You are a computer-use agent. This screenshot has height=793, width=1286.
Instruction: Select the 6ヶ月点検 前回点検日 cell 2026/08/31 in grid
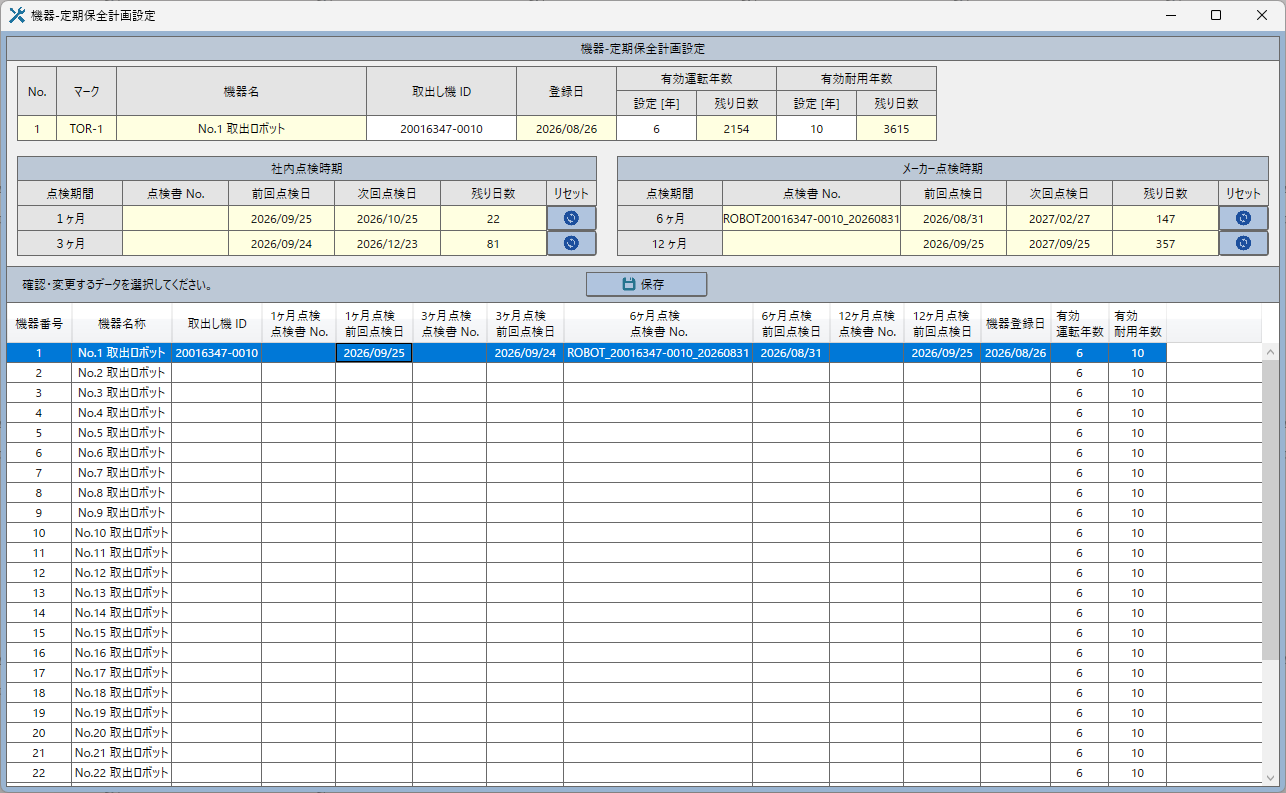791,353
